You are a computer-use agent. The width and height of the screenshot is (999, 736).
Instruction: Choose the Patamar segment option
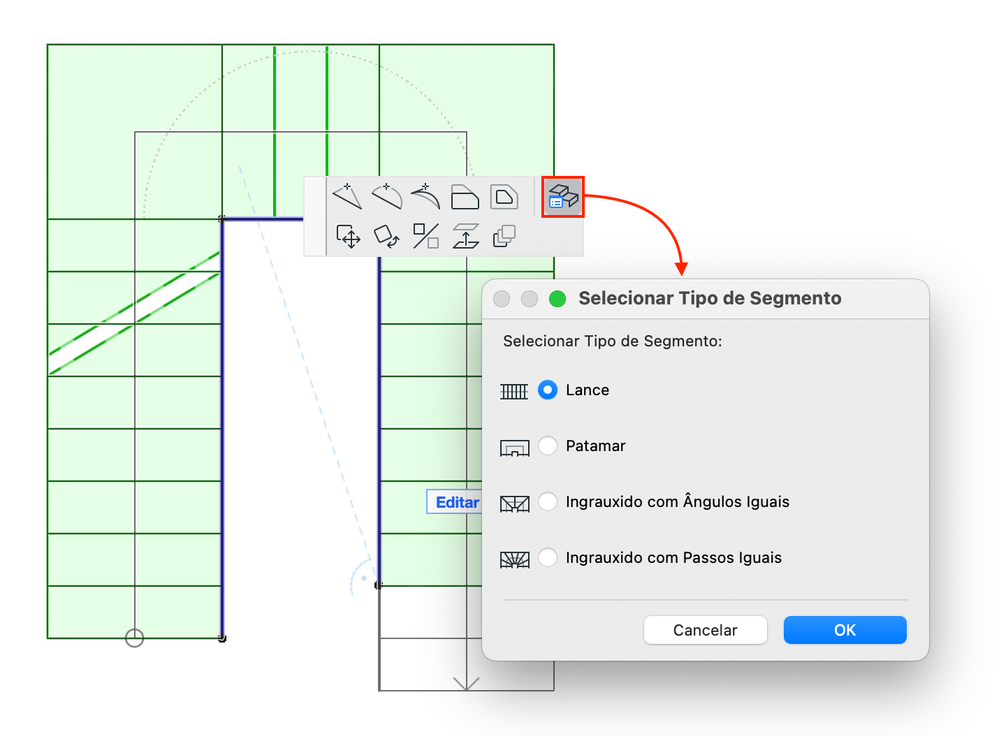(547, 445)
